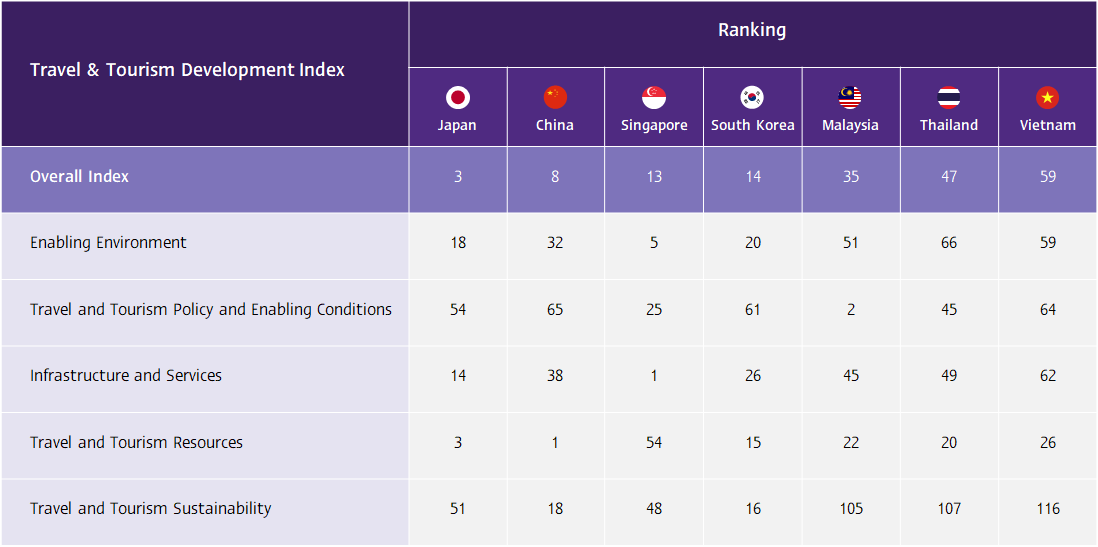Click the Vietnam flag icon
The height and width of the screenshot is (547, 1098).
(x=1047, y=97)
